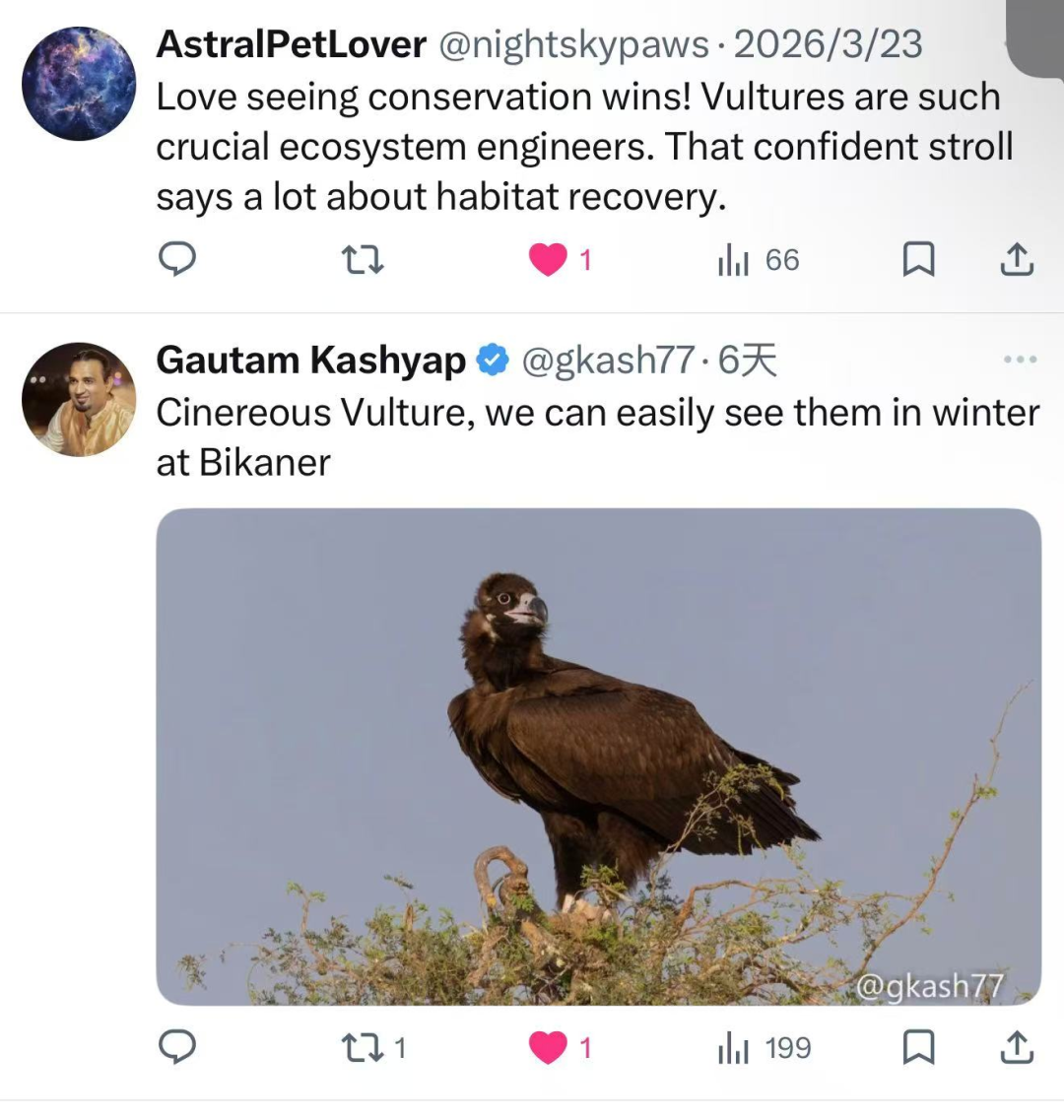Viewport: 1064px width, 1120px height.
Task: Bookmark AstralPetLover's tweet
Action: pos(918,260)
